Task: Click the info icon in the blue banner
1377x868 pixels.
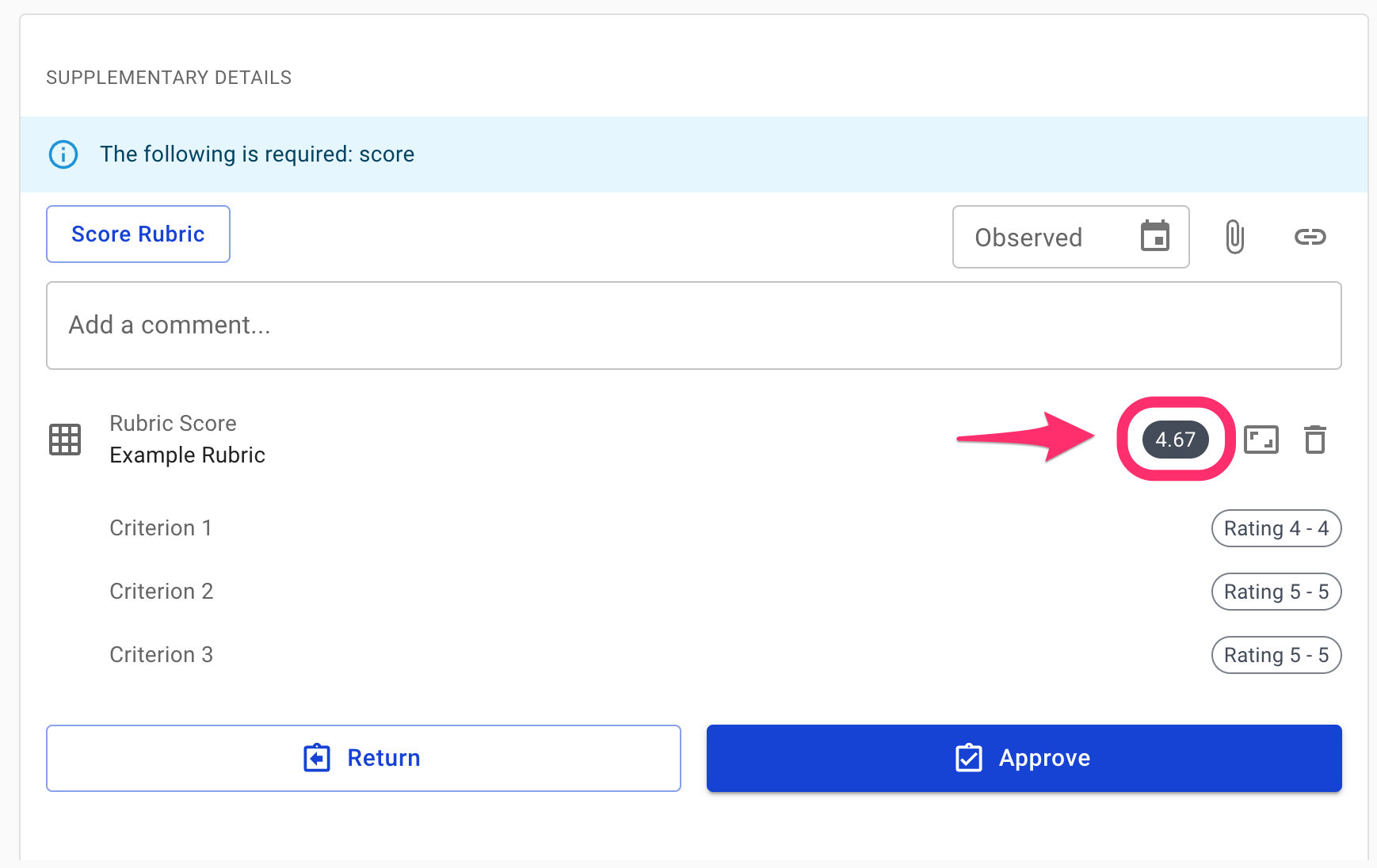Action: click(63, 154)
